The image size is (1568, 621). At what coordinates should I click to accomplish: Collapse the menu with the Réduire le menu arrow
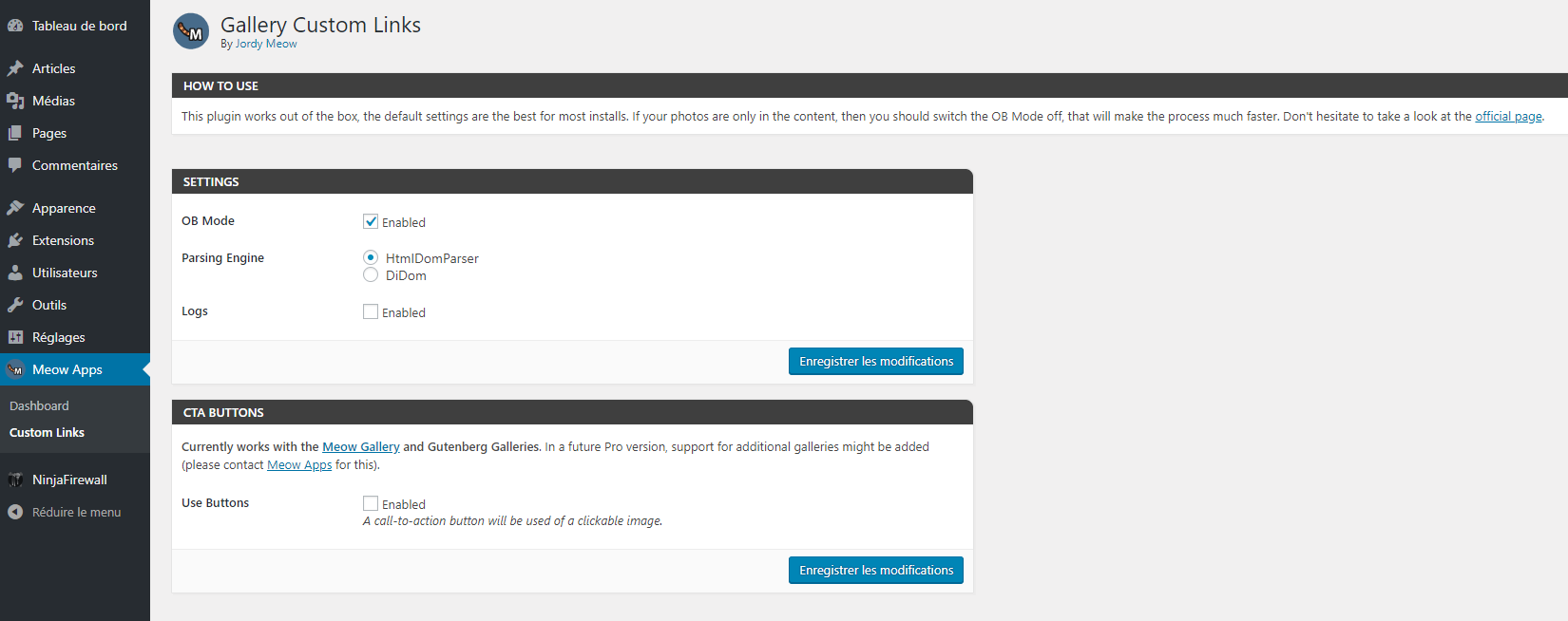point(15,512)
